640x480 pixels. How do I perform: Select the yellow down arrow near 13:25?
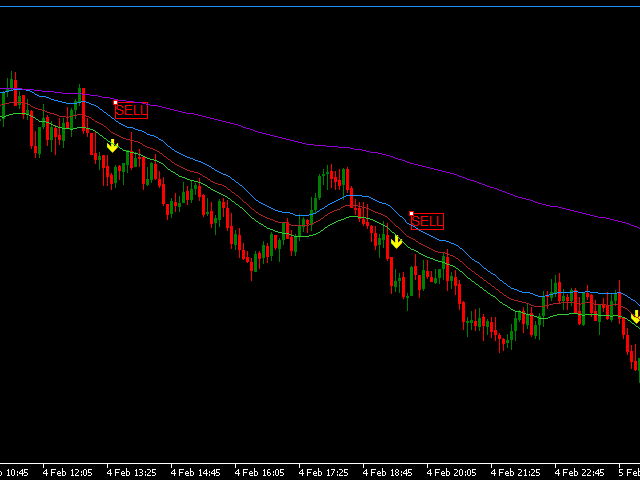(x=112, y=146)
